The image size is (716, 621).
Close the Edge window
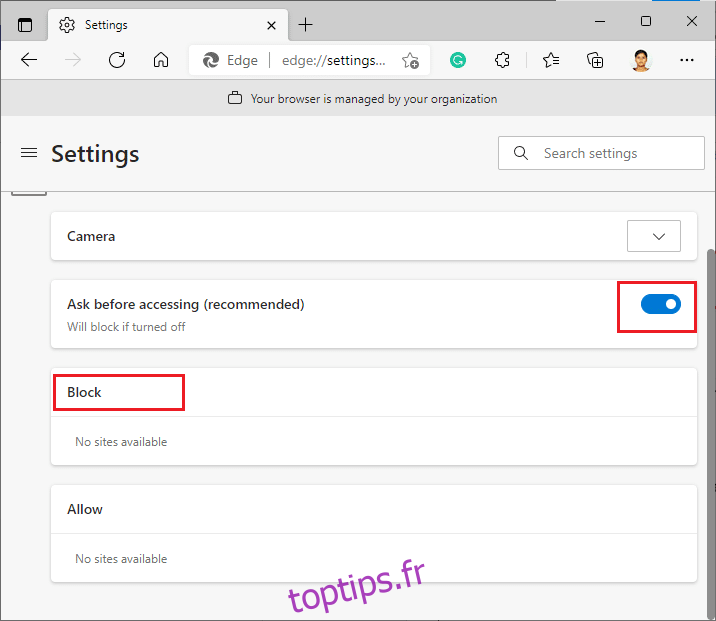[691, 21]
